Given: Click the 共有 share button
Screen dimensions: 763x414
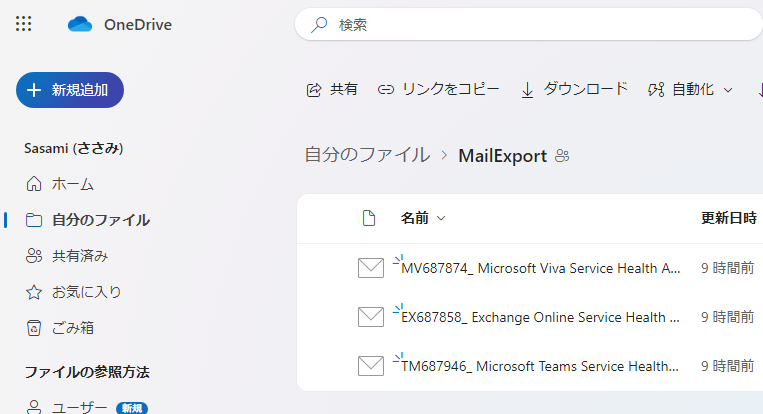Looking at the screenshot, I should tap(332, 90).
